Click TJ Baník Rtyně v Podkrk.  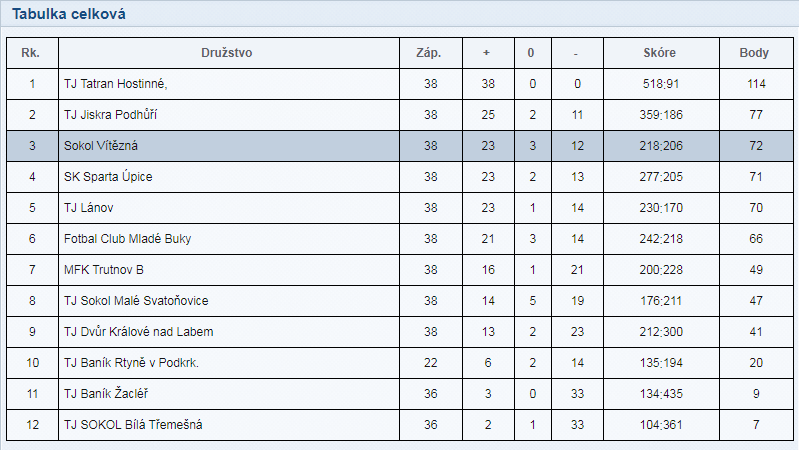click(x=131, y=363)
